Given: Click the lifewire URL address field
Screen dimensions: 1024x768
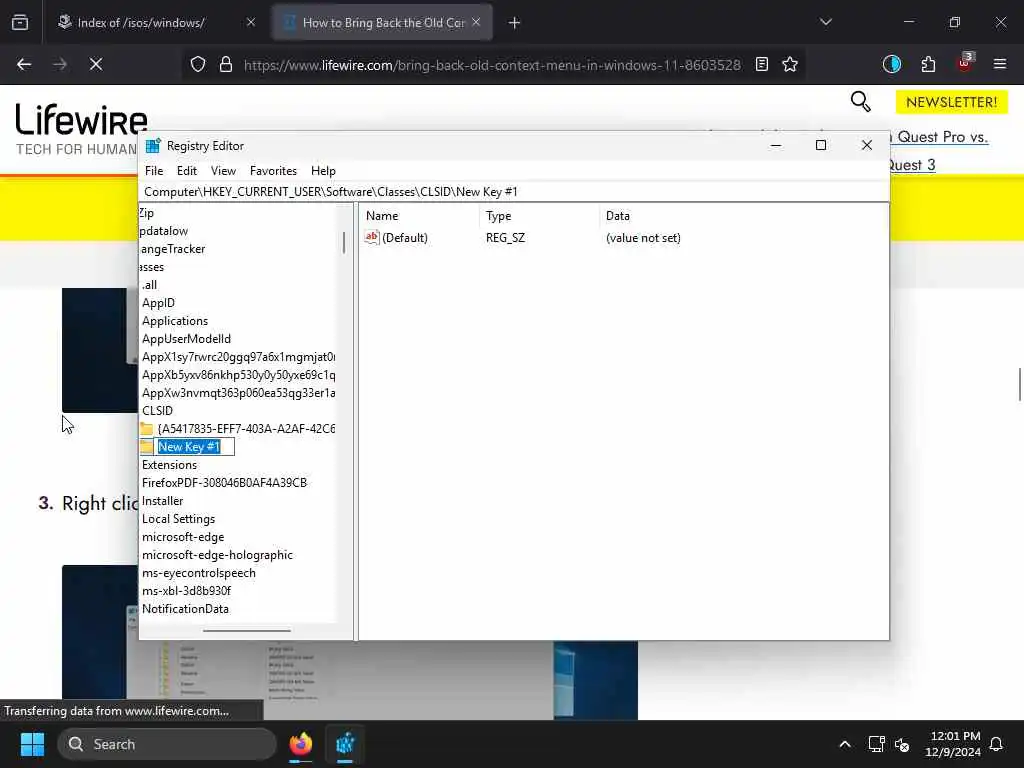Looking at the screenshot, I should tap(492, 65).
